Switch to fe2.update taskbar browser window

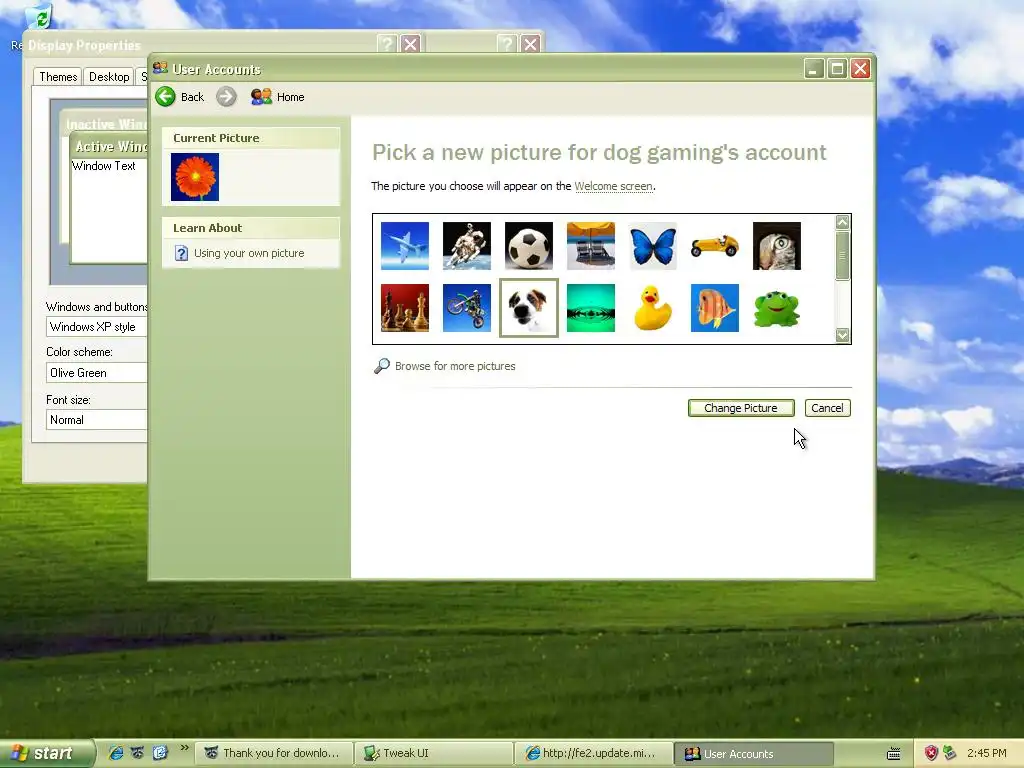coord(594,754)
